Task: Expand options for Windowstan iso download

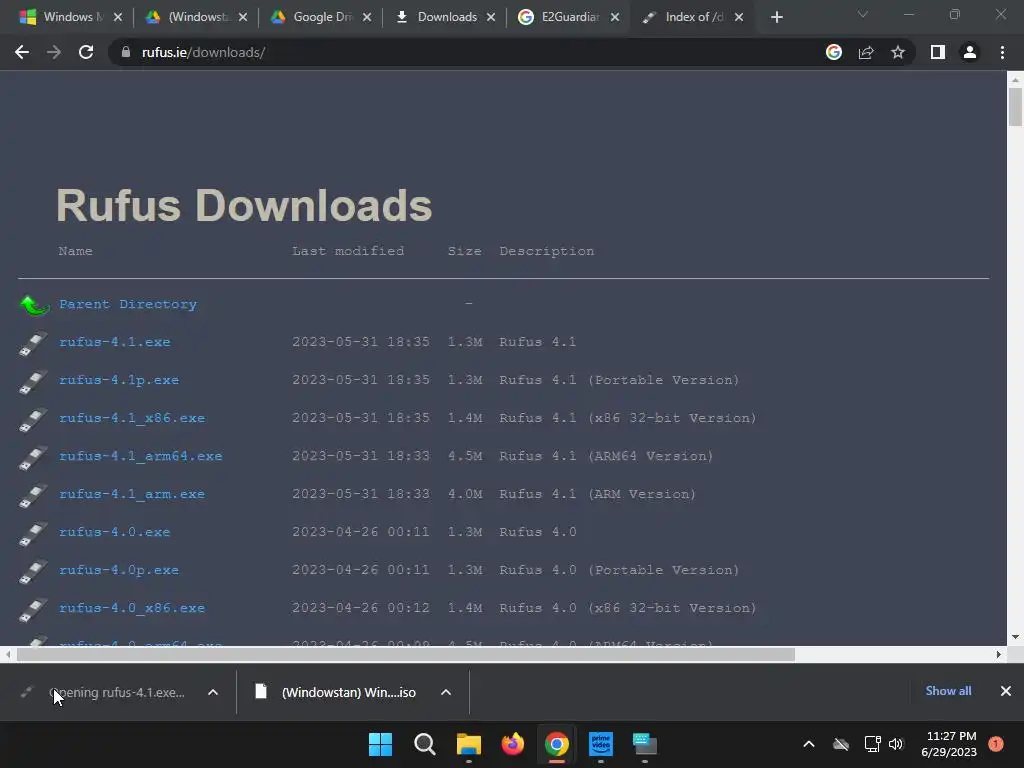Action: click(446, 692)
